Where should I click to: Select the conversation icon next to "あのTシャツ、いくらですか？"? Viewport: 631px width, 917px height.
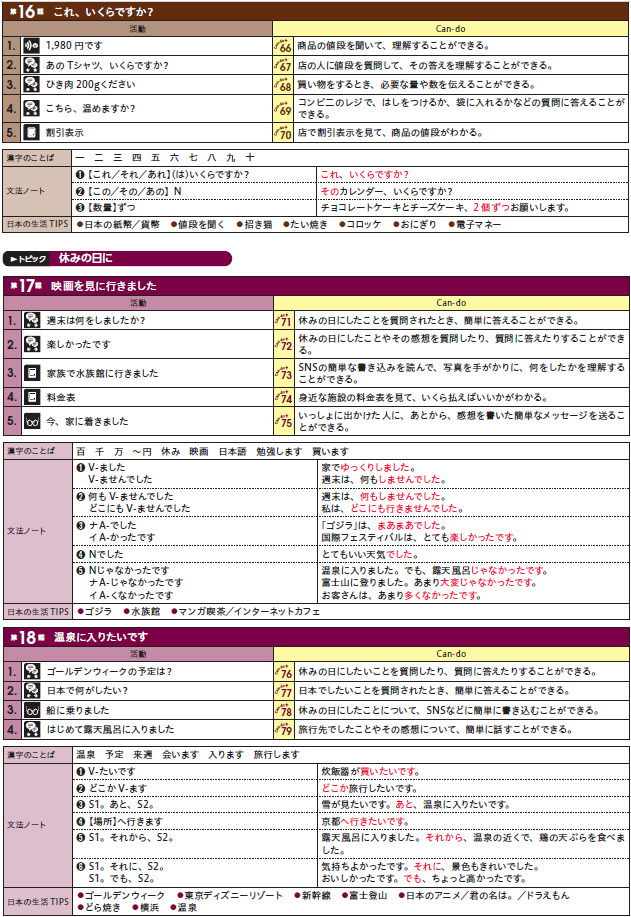point(31,65)
